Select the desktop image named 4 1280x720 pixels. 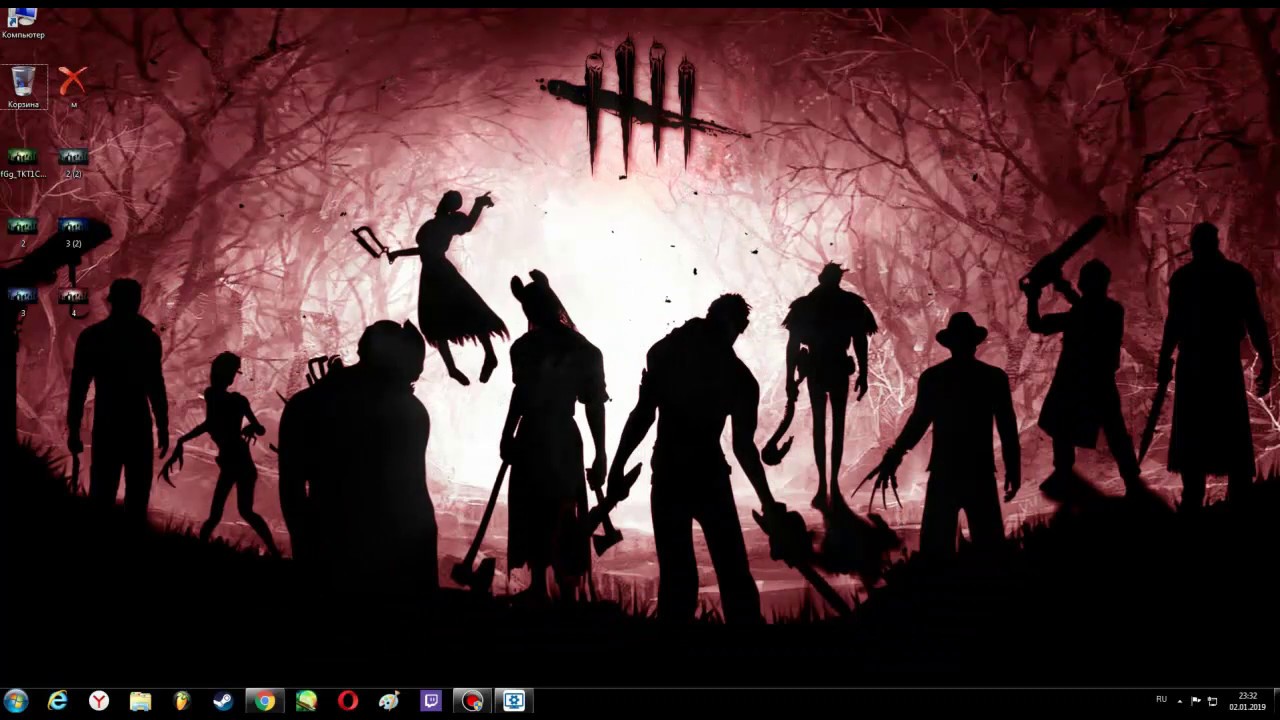click(73, 302)
